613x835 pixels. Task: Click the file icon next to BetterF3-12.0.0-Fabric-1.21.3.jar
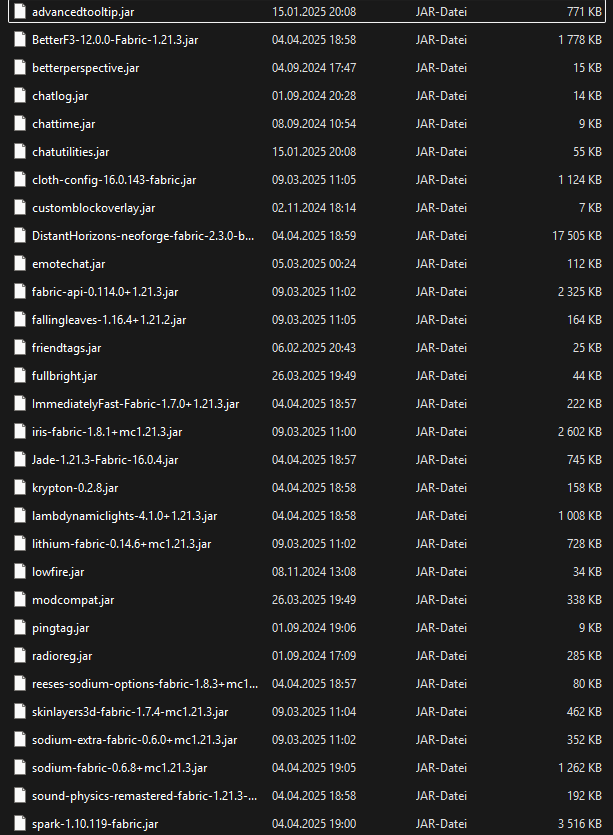click(20, 39)
